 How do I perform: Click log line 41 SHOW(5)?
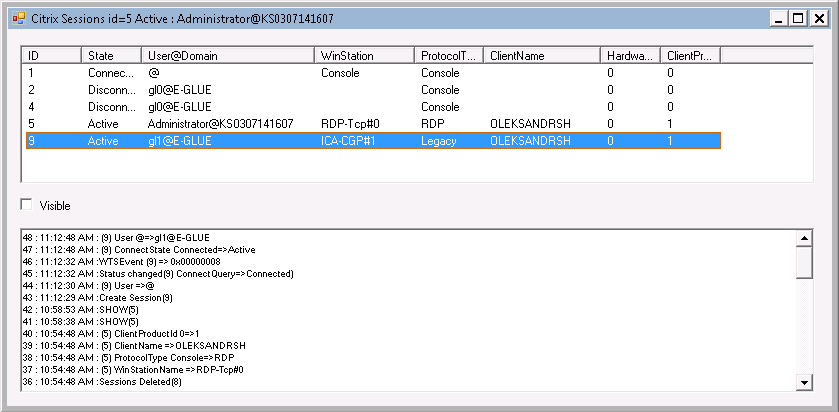point(81,322)
